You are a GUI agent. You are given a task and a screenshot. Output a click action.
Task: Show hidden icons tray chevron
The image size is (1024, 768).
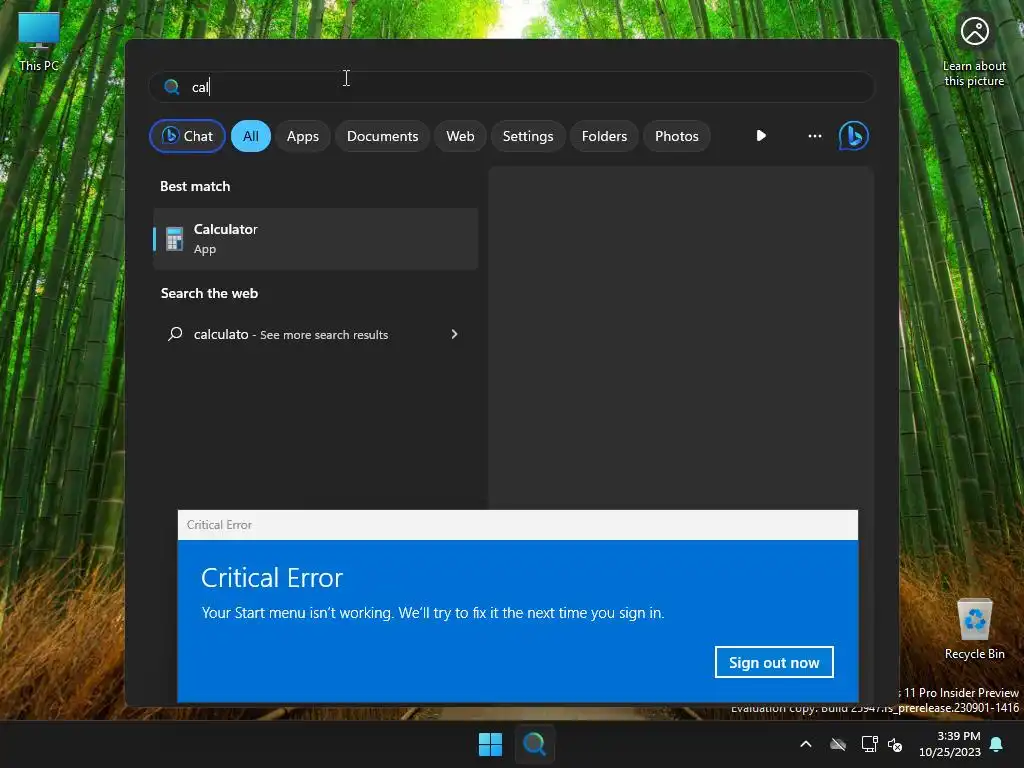[x=806, y=744]
